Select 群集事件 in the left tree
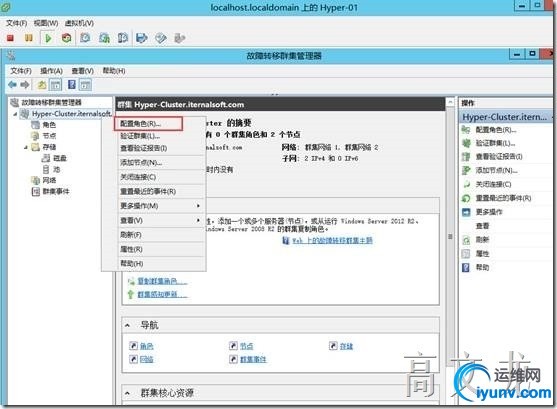 (x=56, y=191)
